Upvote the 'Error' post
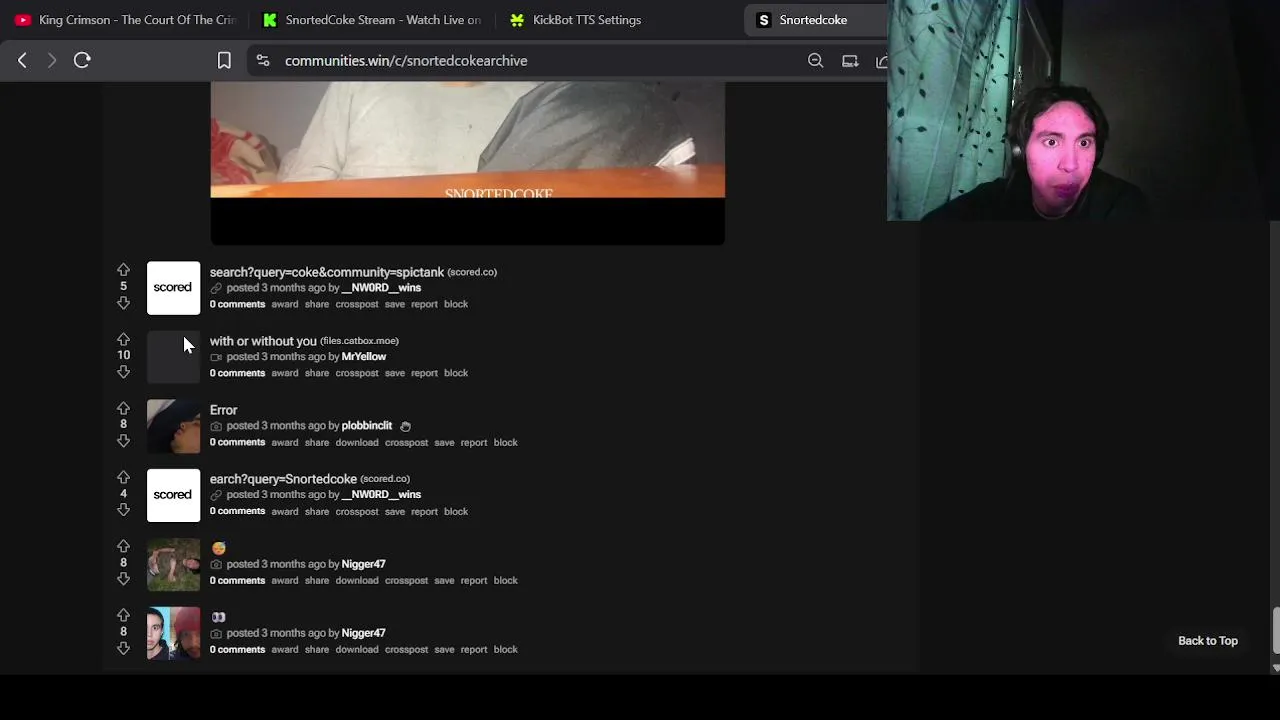 point(123,408)
